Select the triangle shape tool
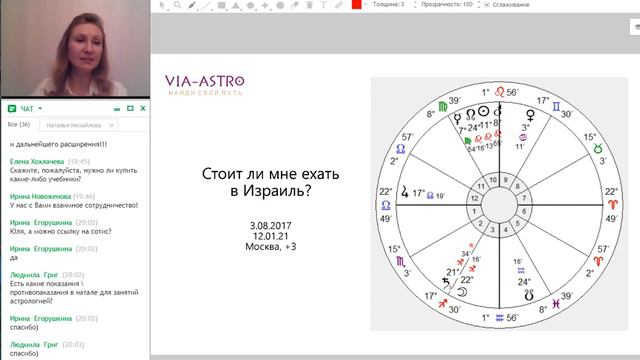Screen dimensions: 640x360 point(236,5)
